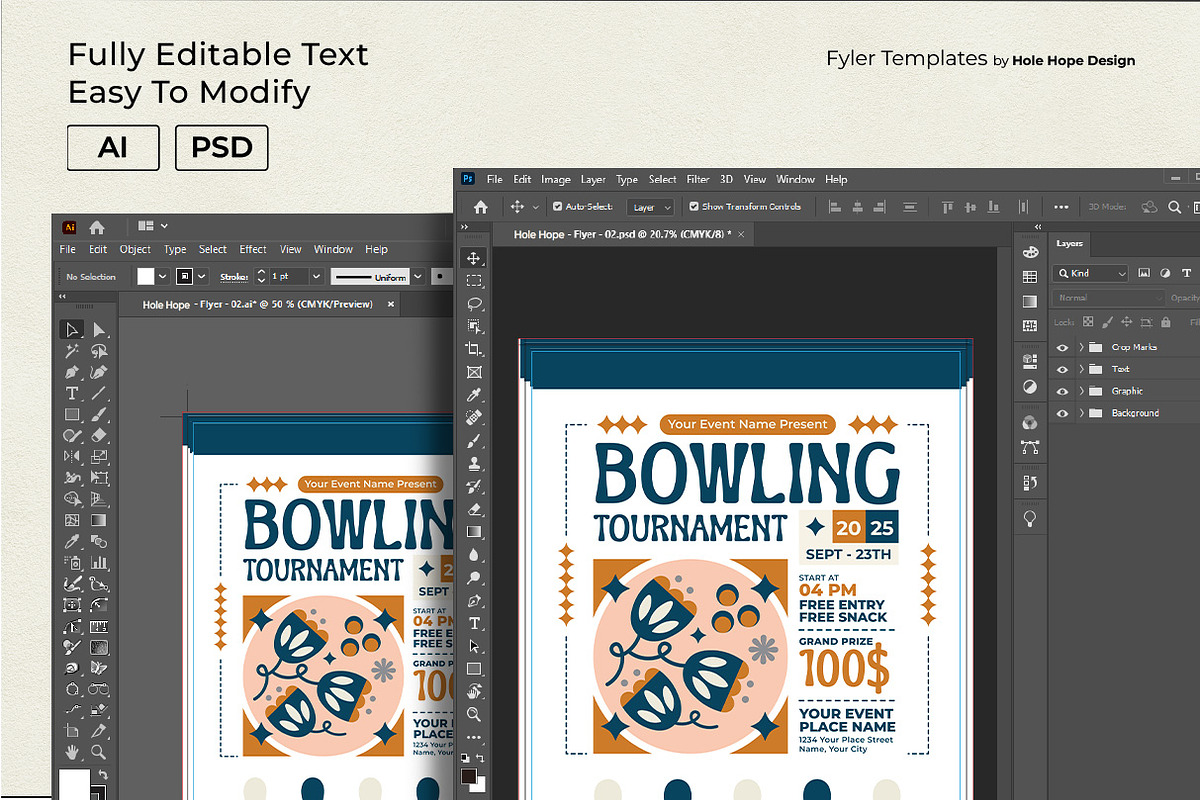
Task: Select the Hole Hope - Flyer - 02.psd tab
Action: (x=621, y=234)
